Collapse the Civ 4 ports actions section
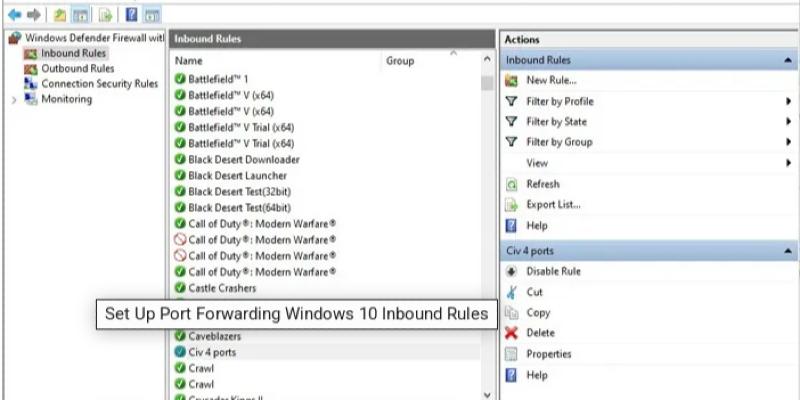Screen dimensions: 800x400 point(787,251)
